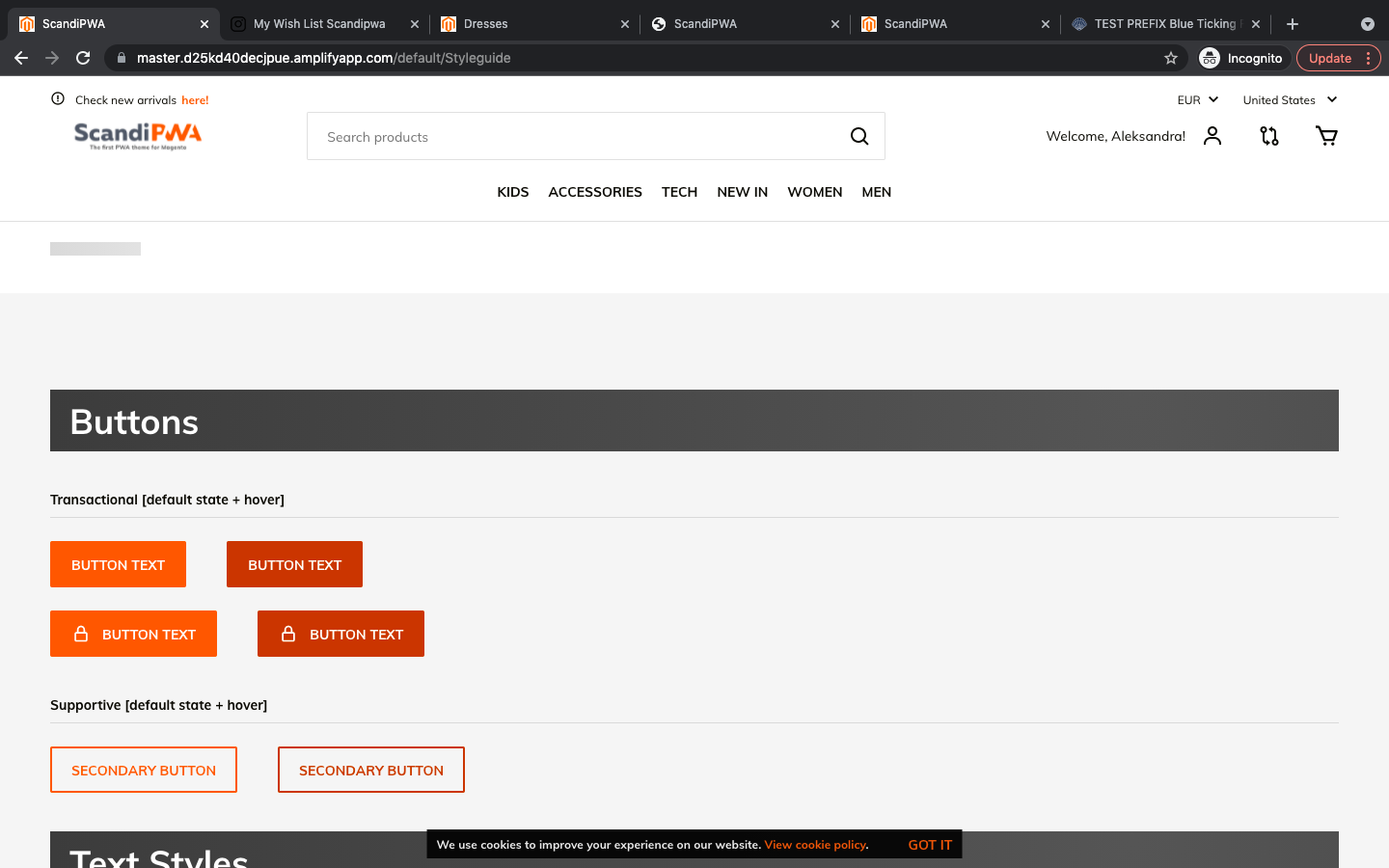
Task: Click the padlock icon on the orange button
Action: [80, 634]
